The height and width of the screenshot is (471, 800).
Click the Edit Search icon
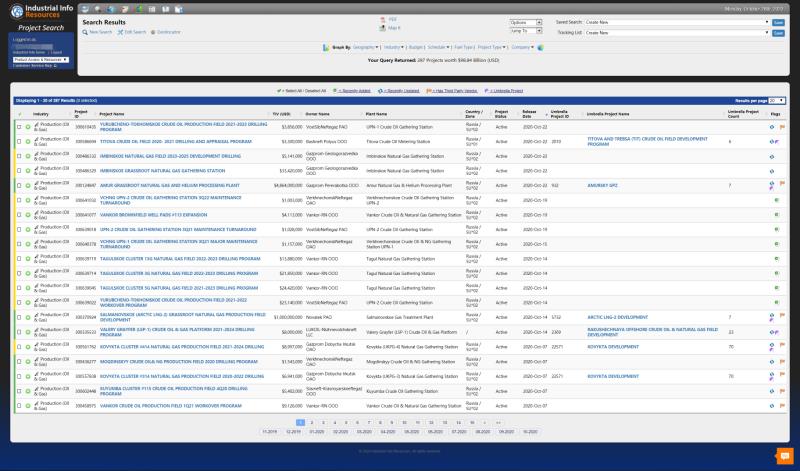119,32
